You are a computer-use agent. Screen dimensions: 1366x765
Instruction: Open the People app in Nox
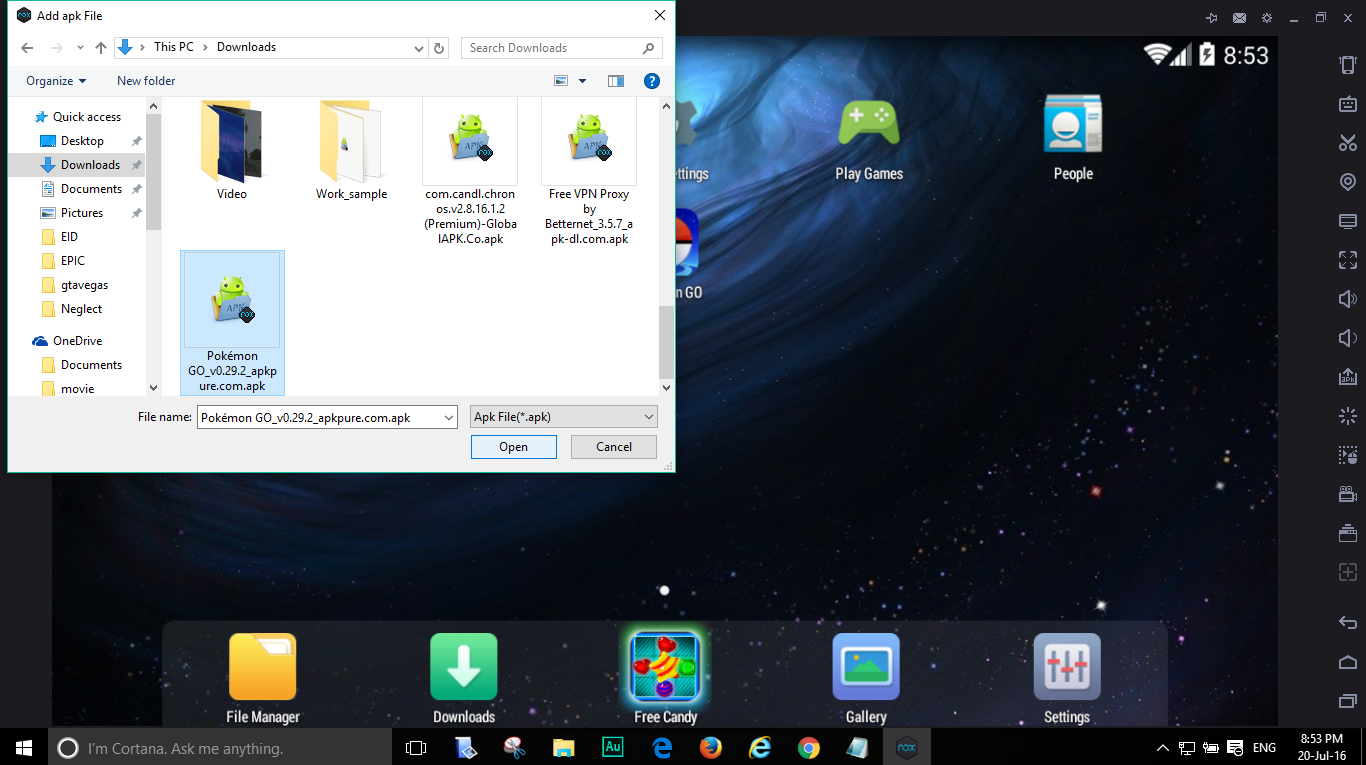(x=1073, y=140)
